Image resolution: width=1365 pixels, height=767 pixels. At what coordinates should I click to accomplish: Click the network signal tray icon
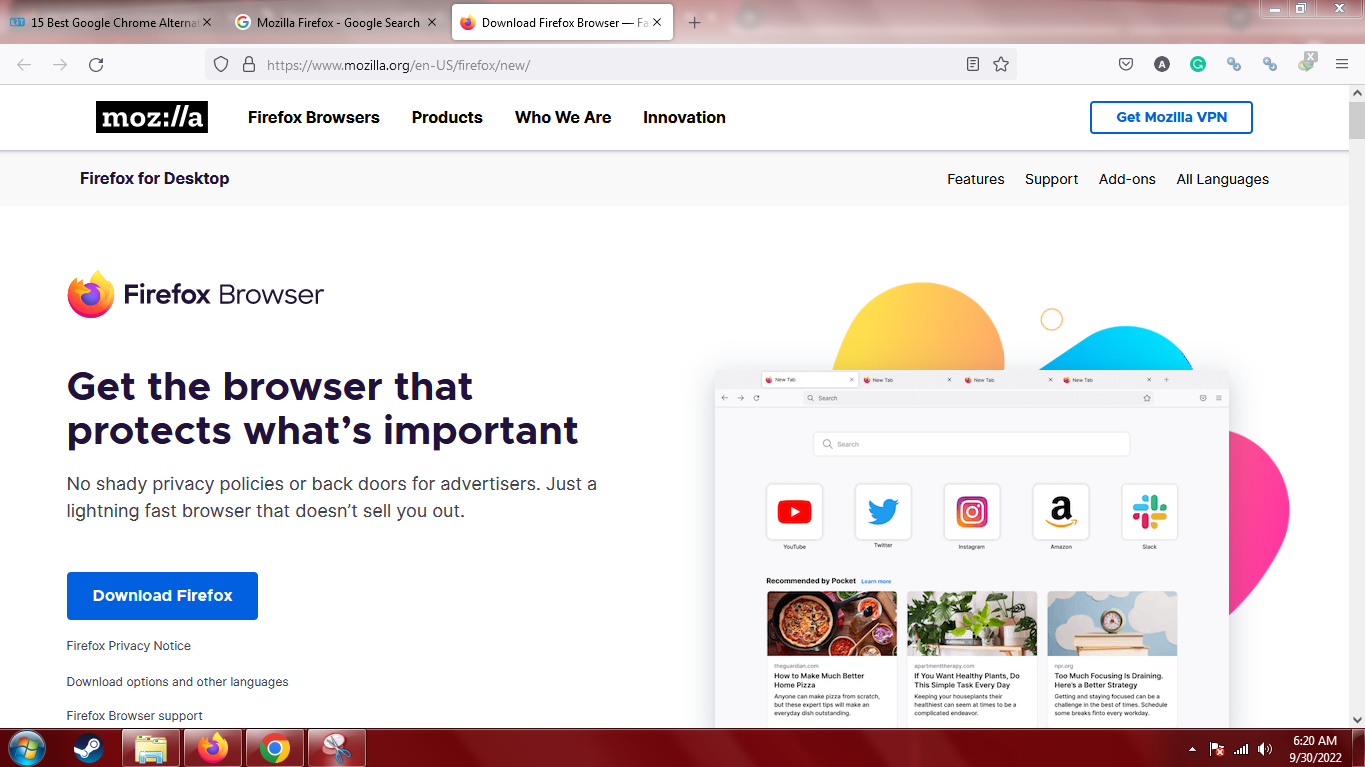pos(1241,749)
